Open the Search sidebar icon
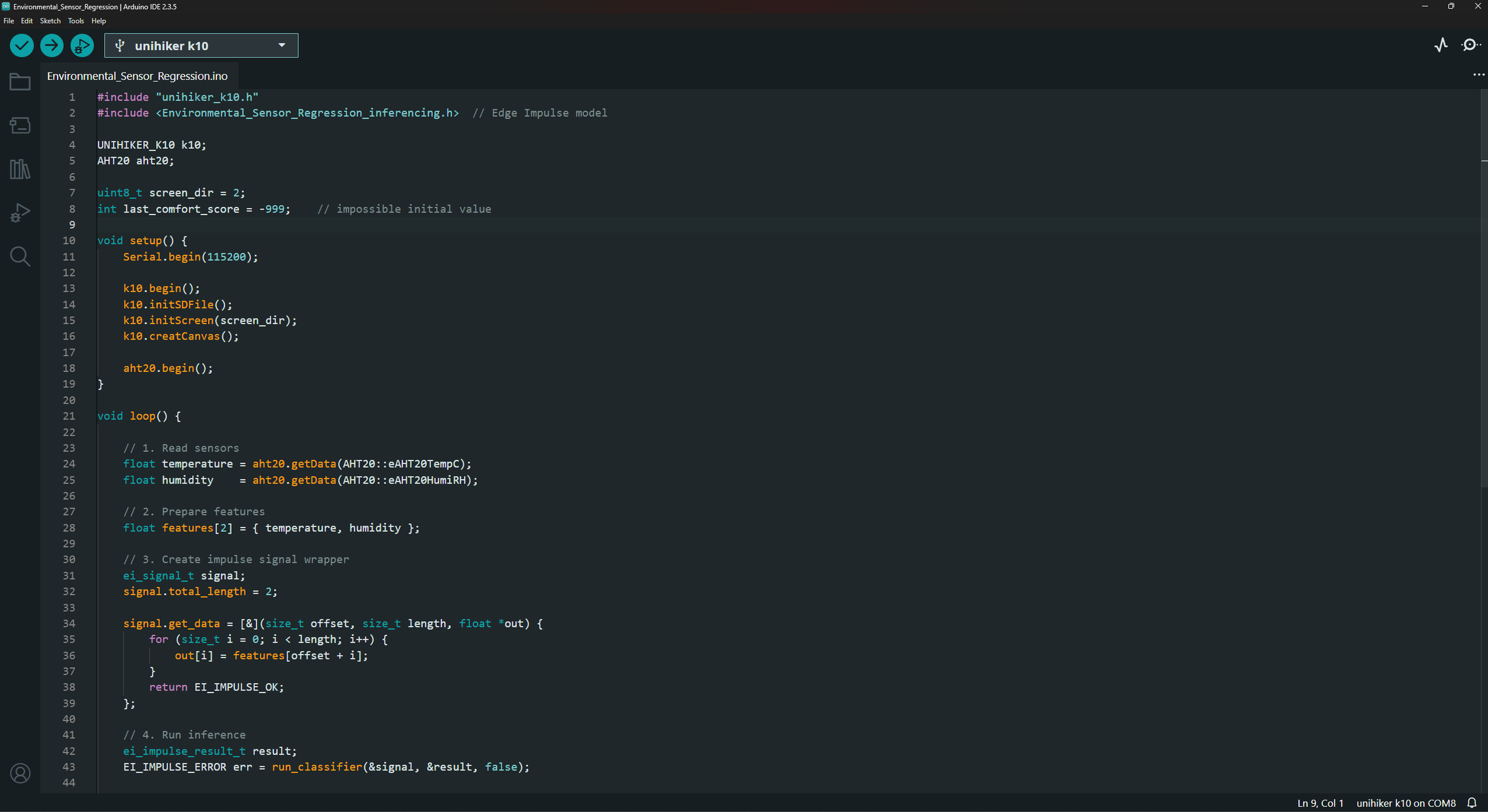1488x812 pixels. point(20,256)
